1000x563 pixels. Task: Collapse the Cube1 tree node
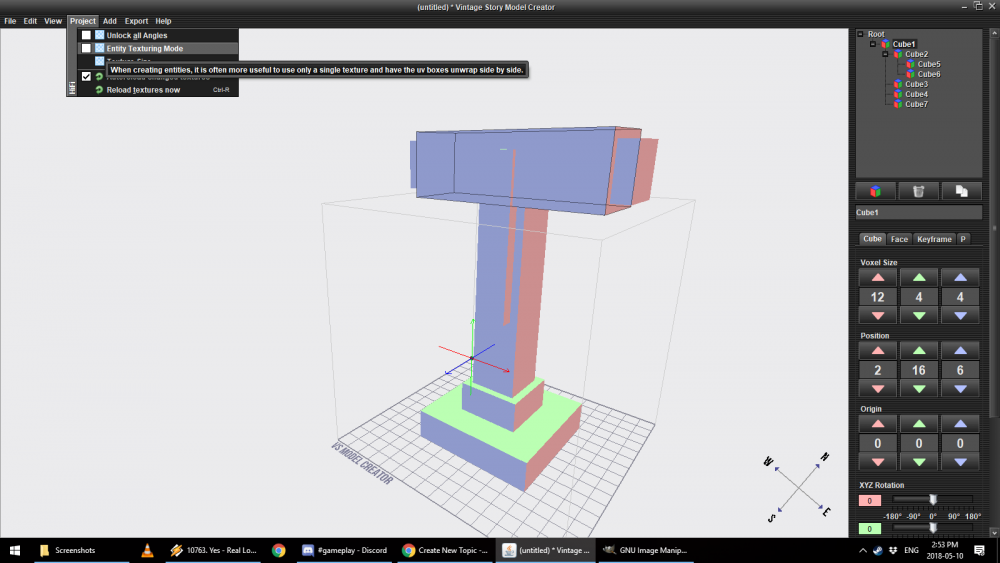[x=873, y=44]
